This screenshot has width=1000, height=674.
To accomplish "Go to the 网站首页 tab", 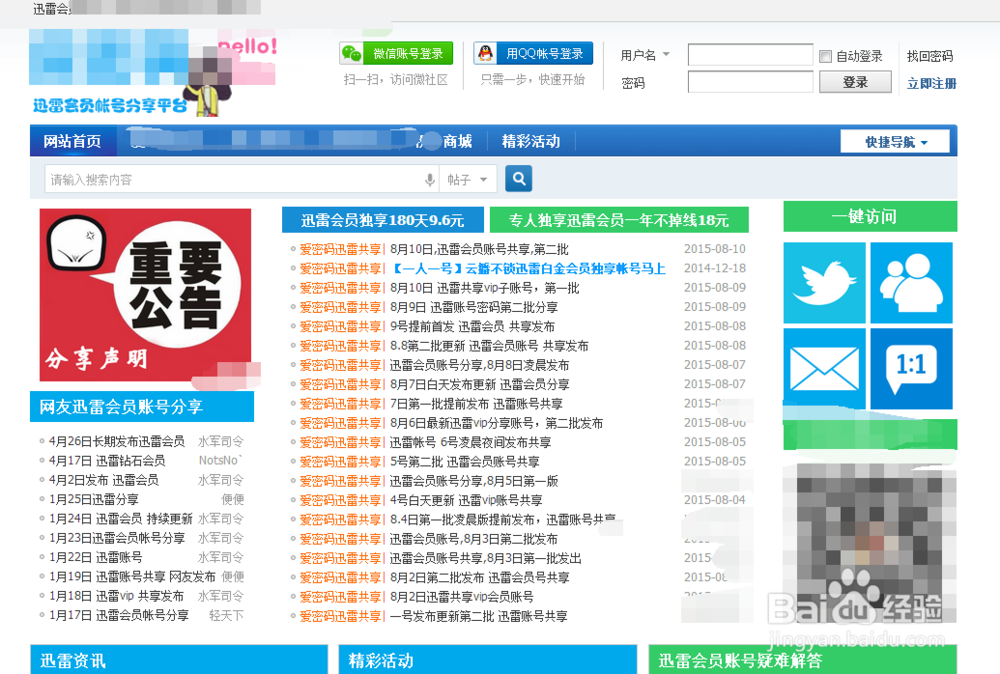I will [x=73, y=141].
